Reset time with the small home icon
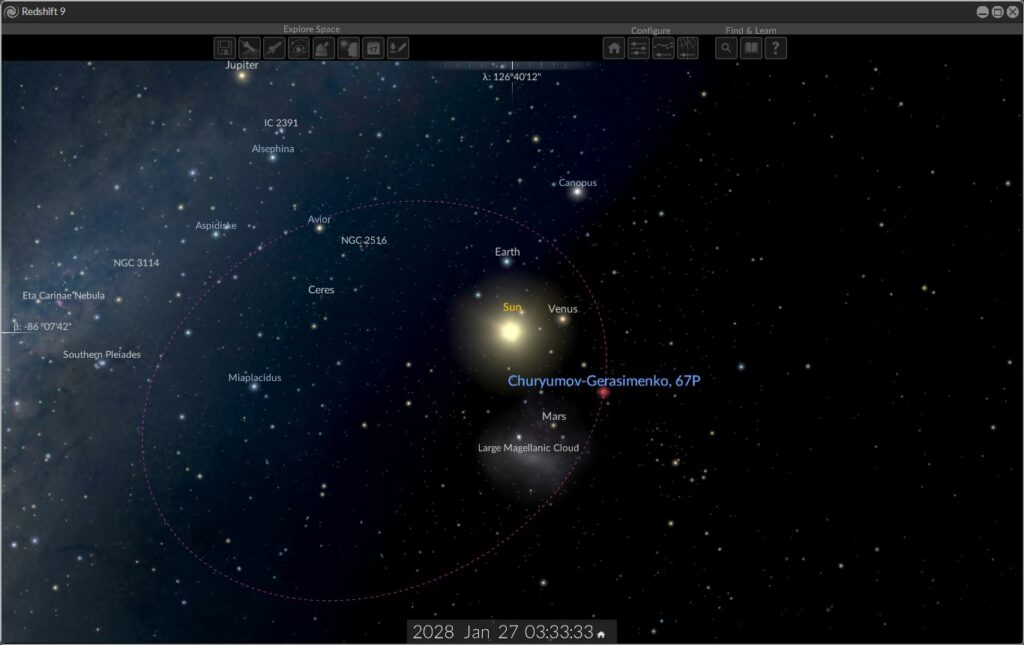The height and width of the screenshot is (645, 1024). pos(601,634)
